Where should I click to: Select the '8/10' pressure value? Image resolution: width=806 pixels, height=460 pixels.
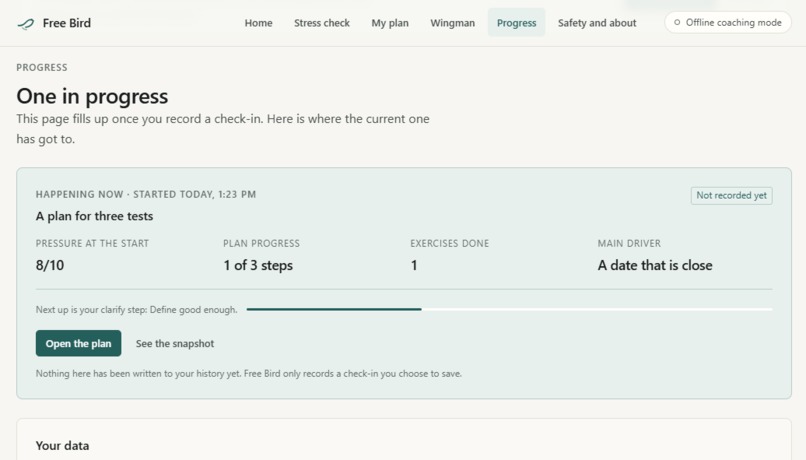click(x=50, y=265)
